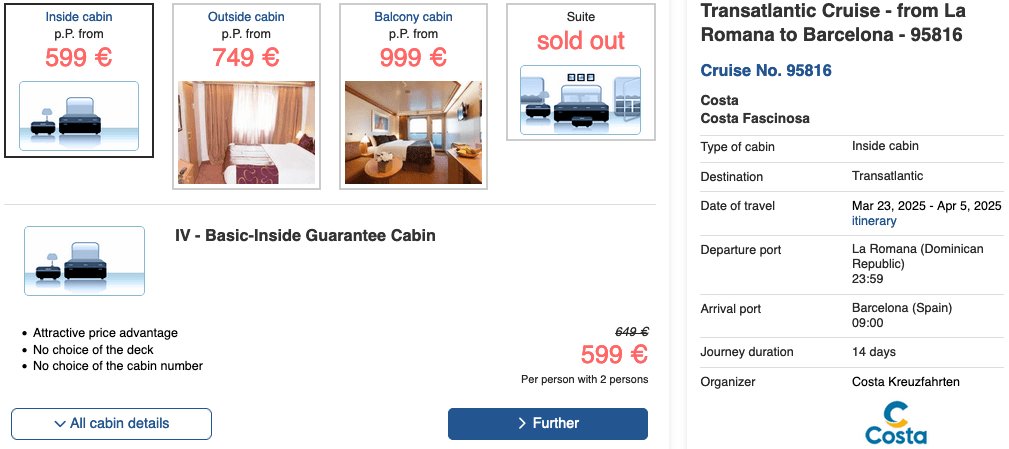
Task: Click the 749 € Outside cabin price
Action: coord(246,57)
